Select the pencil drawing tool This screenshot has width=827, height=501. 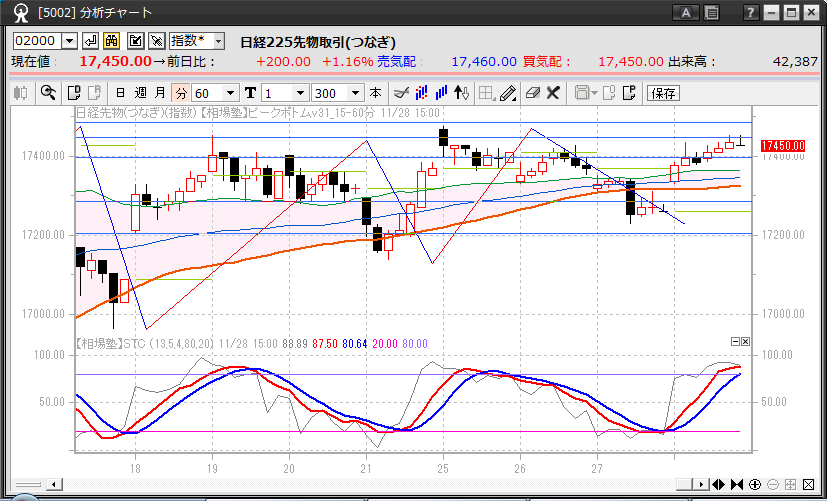(x=508, y=93)
